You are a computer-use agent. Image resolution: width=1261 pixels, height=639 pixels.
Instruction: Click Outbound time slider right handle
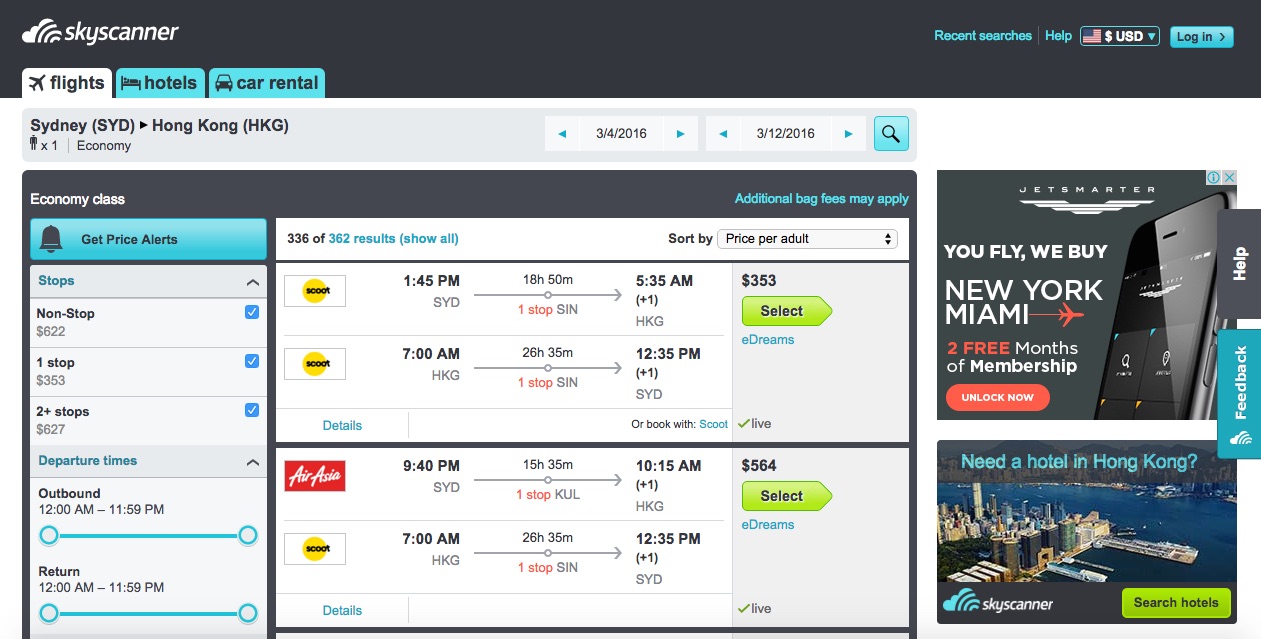pos(248,535)
